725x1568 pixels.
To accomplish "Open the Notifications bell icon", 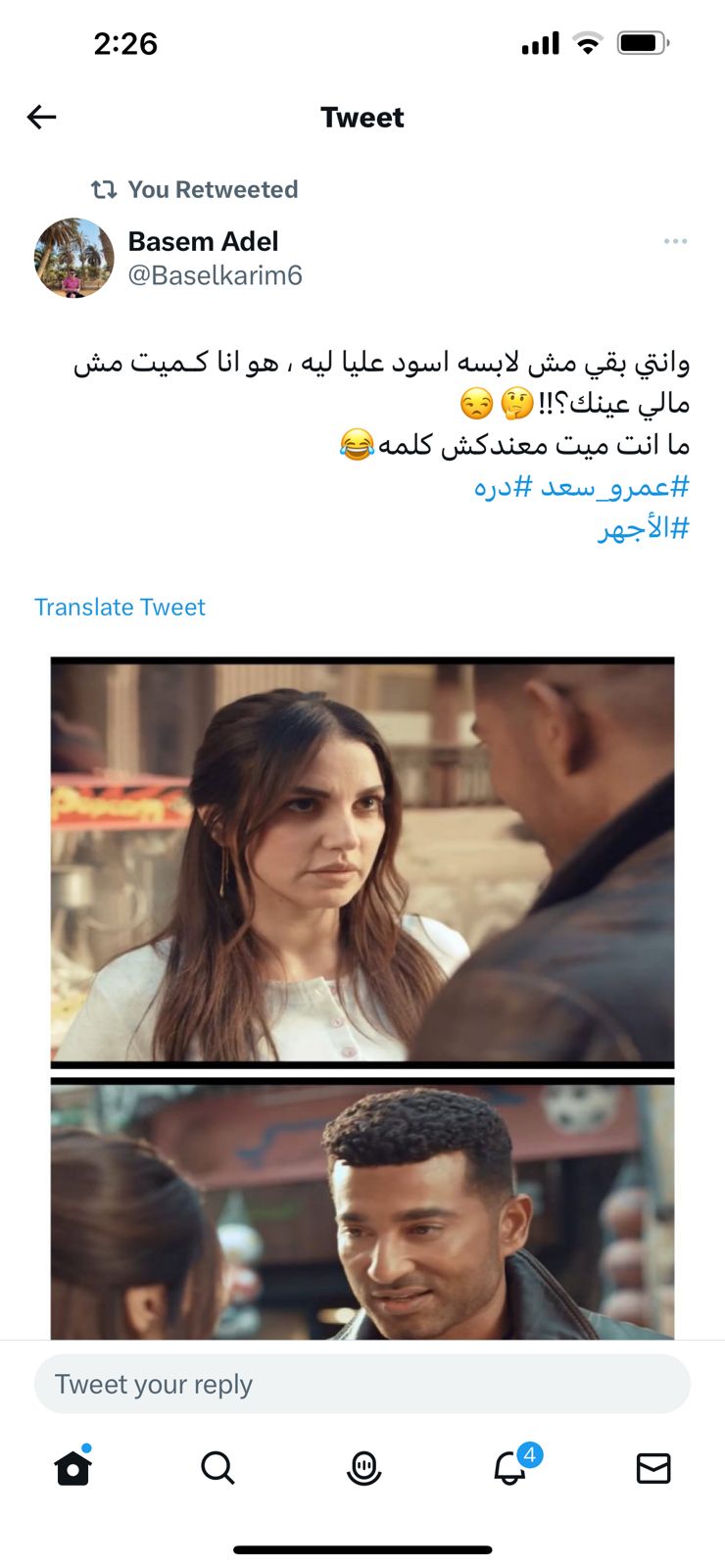I will (511, 1466).
